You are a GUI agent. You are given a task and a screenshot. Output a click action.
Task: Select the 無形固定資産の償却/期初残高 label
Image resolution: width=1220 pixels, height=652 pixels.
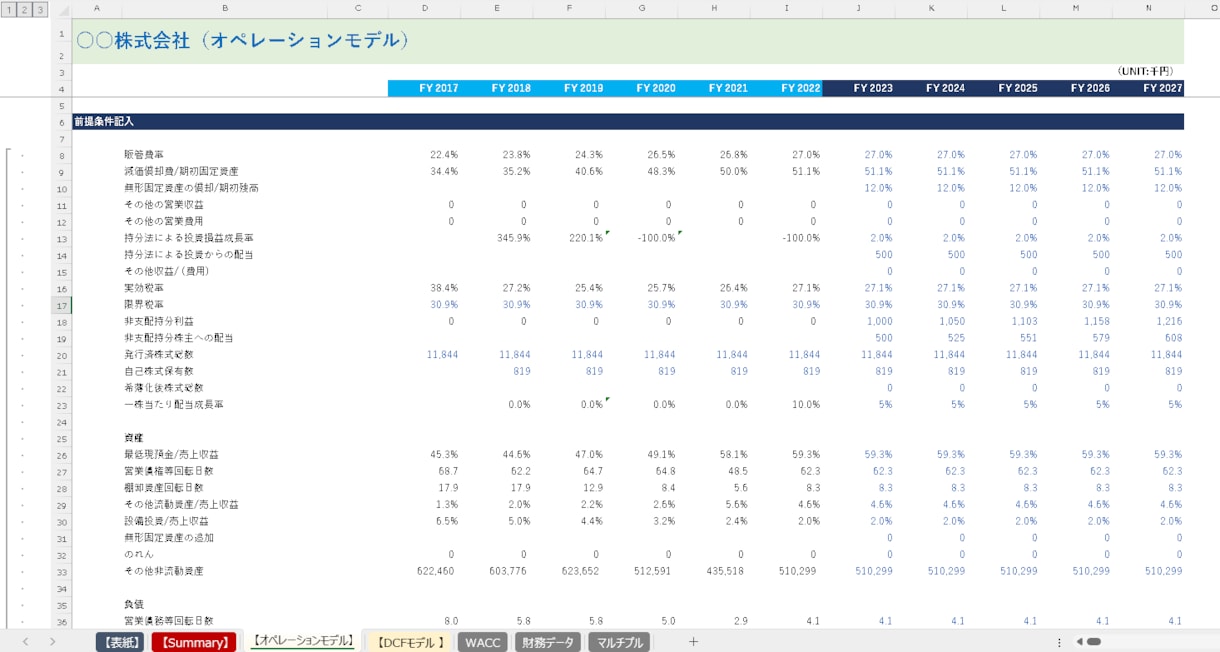click(x=191, y=188)
